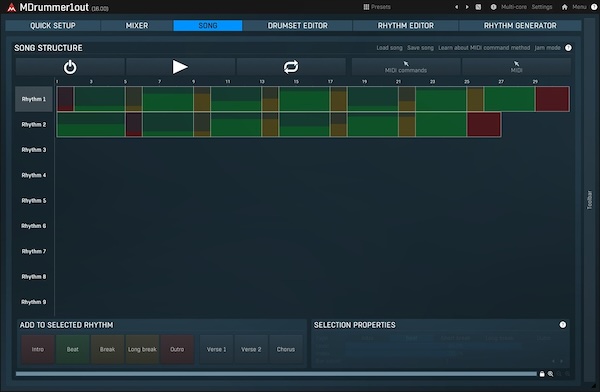Click the magnifier zoom icon
The height and width of the screenshot is (392, 600).
point(550,374)
